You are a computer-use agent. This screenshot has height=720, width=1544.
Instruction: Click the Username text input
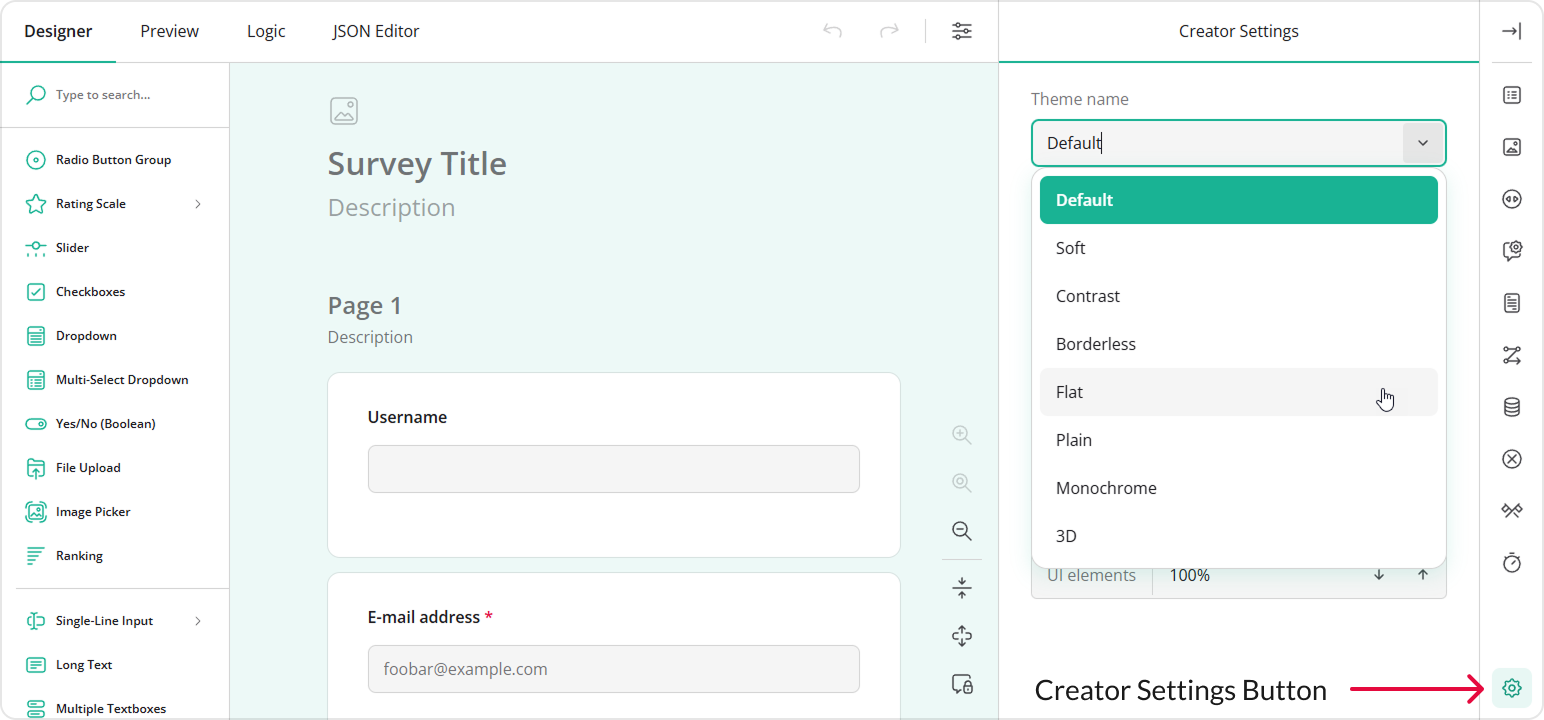pyautogui.click(x=614, y=469)
